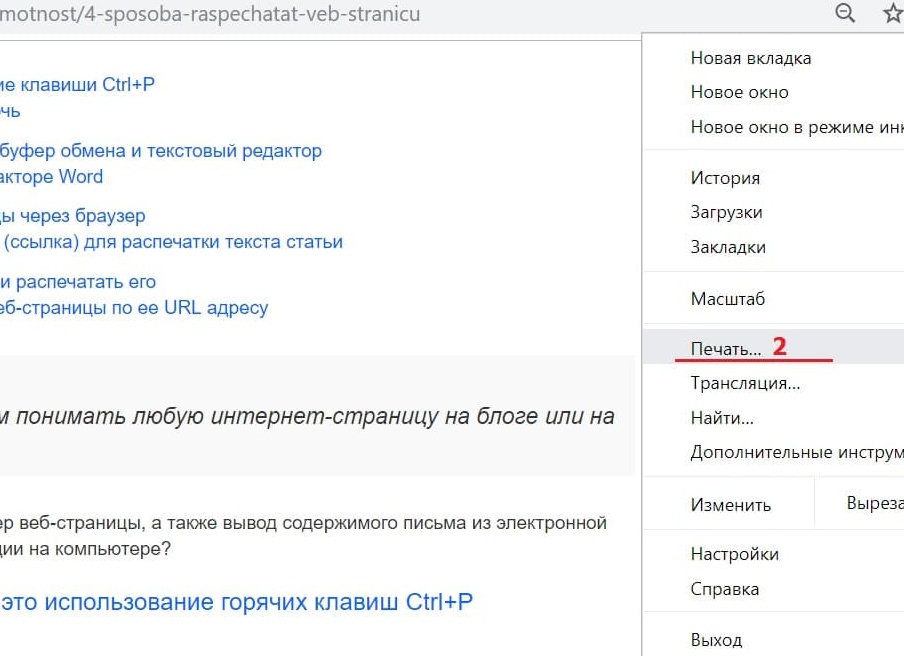
Task: Open the 'Справка' submenu
Action: (773, 589)
